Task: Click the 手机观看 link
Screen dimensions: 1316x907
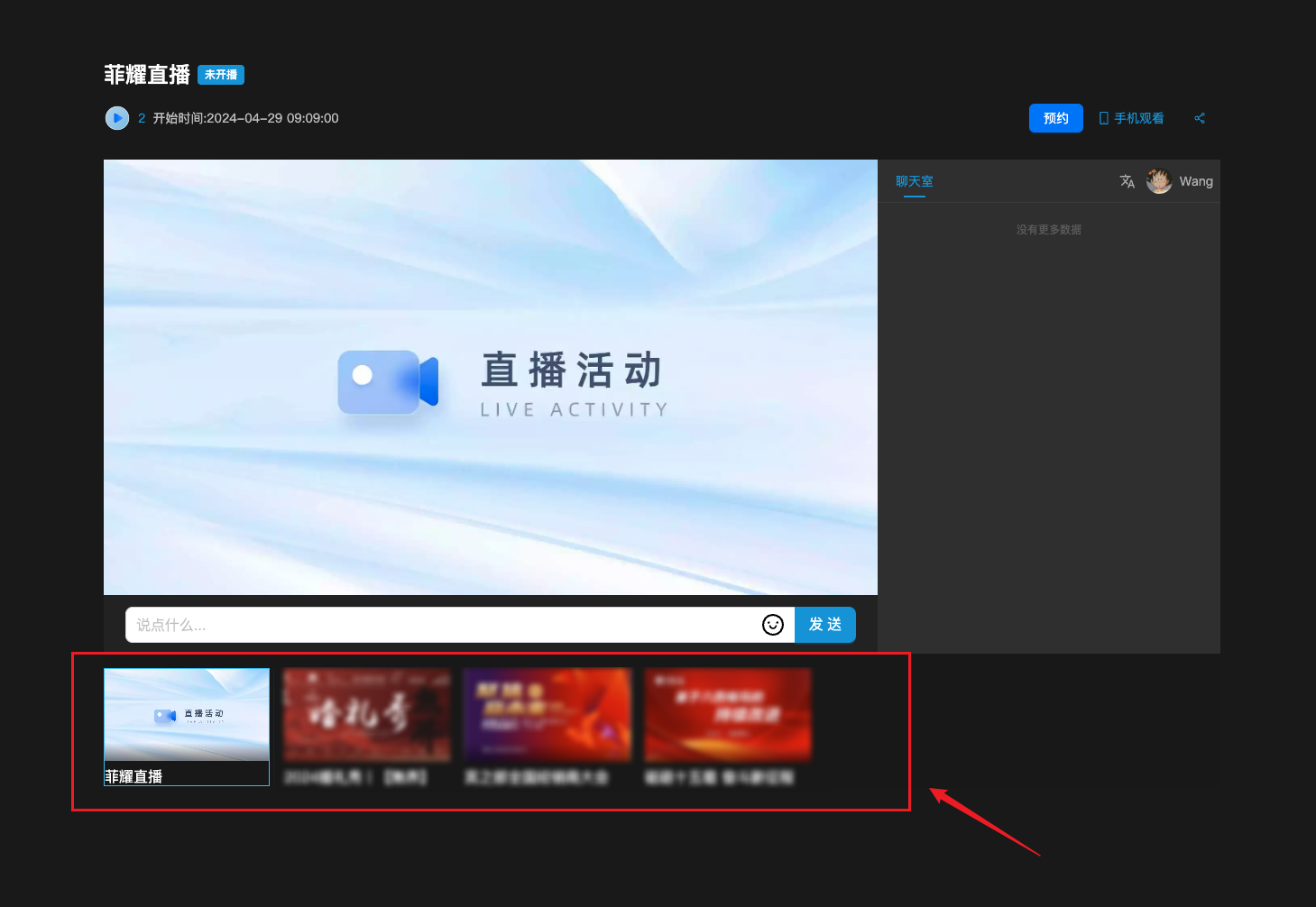Action: (1138, 118)
